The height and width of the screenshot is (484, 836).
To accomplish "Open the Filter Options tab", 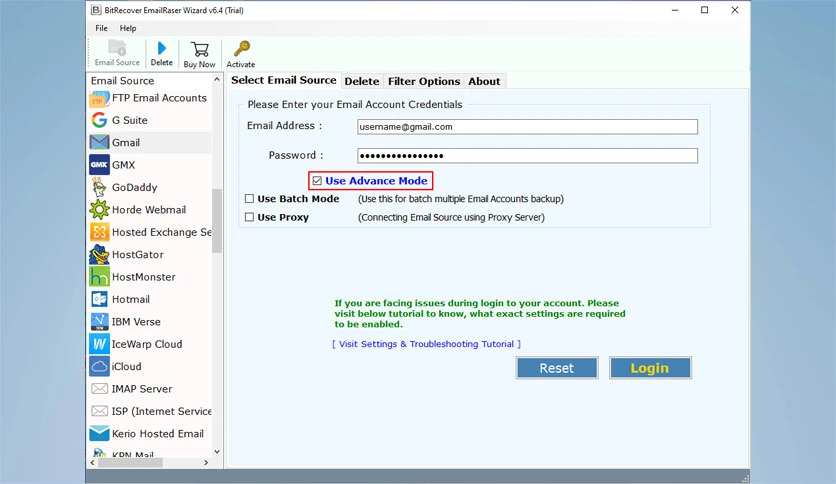I will (424, 82).
